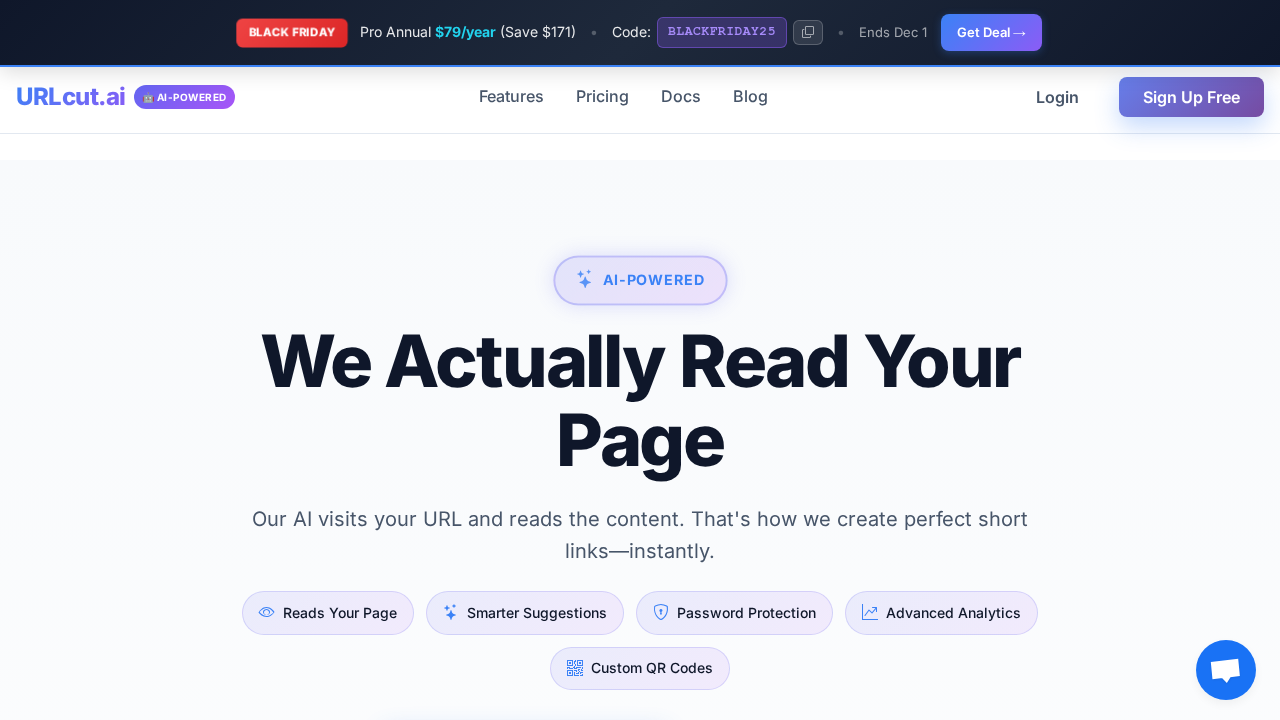1280x720 pixels.
Task: Click the sparkle icon in hero AI-POWERED badge
Action: coord(584,280)
